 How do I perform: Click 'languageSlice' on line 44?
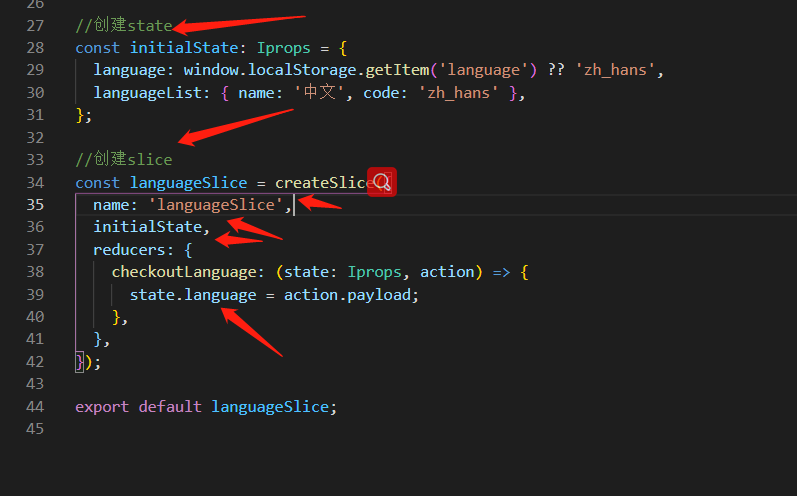coord(270,407)
